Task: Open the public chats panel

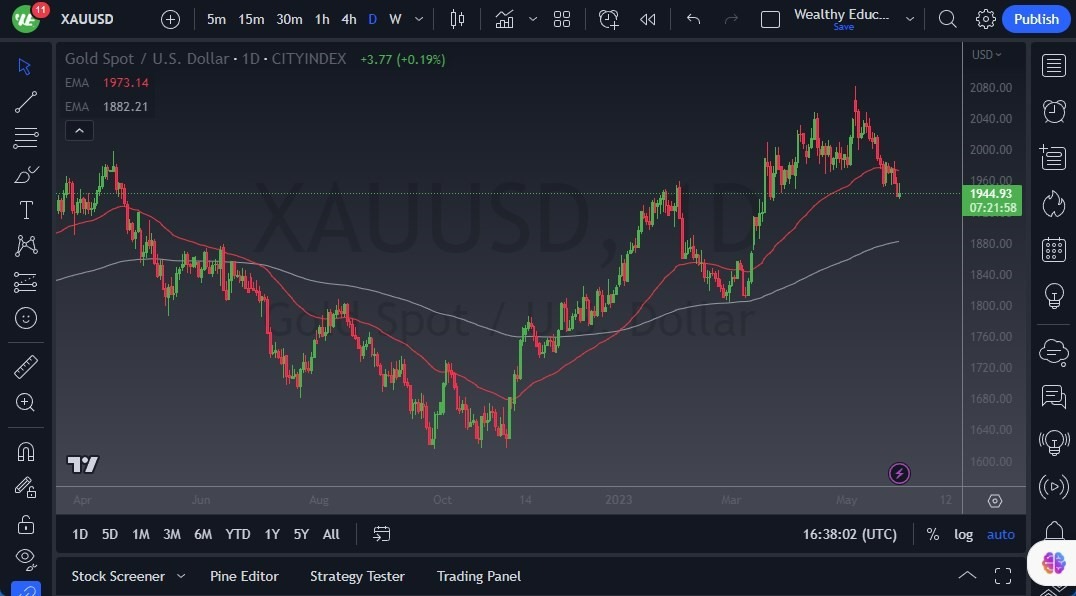Action: pyautogui.click(x=1053, y=352)
